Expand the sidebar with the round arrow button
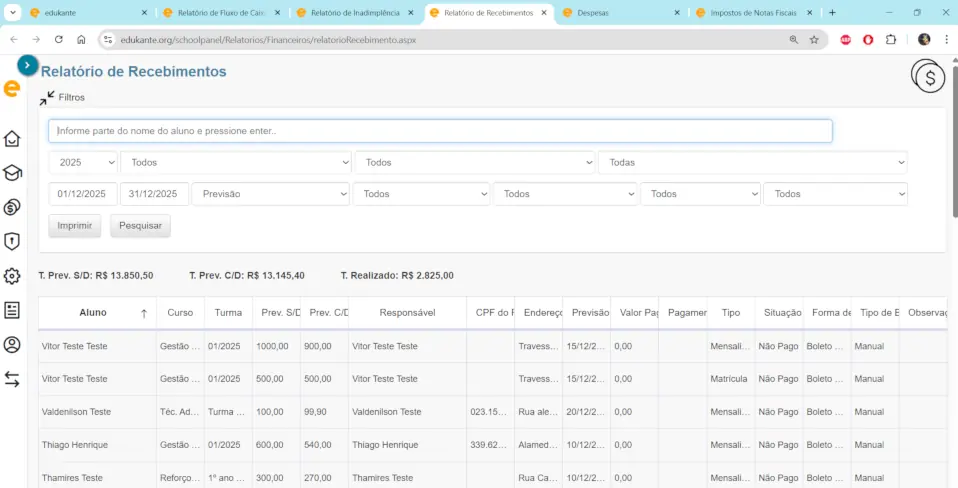This screenshot has width=958, height=488. [28, 65]
